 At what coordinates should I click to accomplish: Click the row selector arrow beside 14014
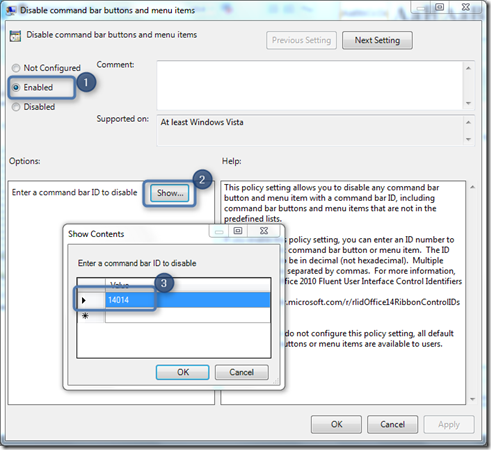point(84,300)
